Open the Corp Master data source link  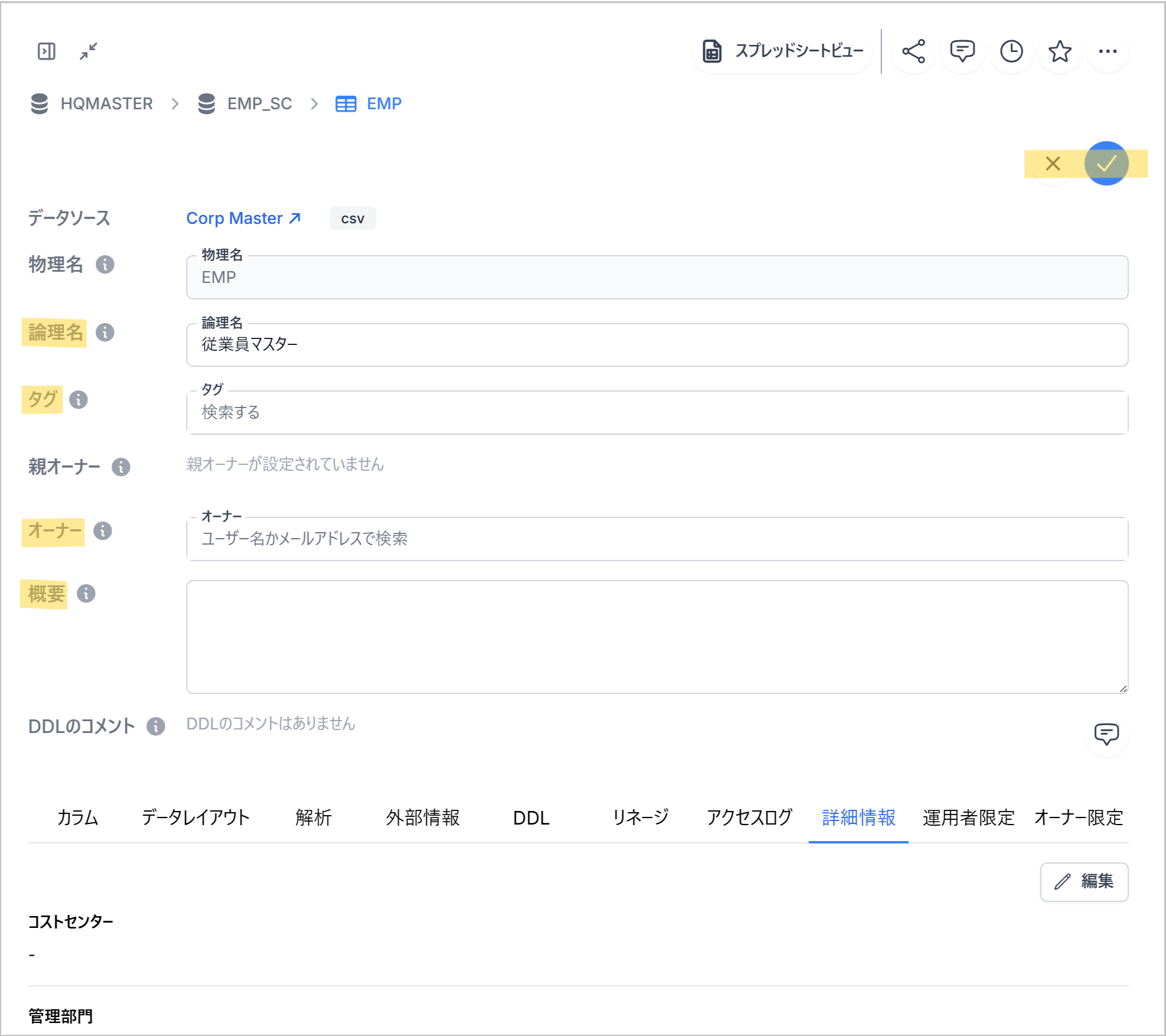click(x=243, y=219)
